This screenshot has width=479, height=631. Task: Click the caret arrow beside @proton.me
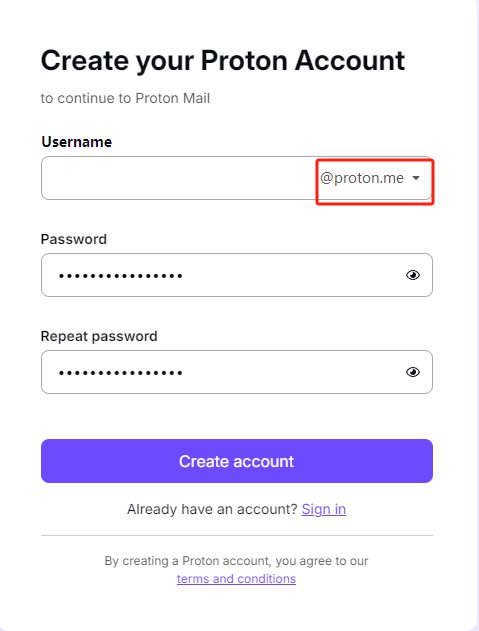click(416, 178)
